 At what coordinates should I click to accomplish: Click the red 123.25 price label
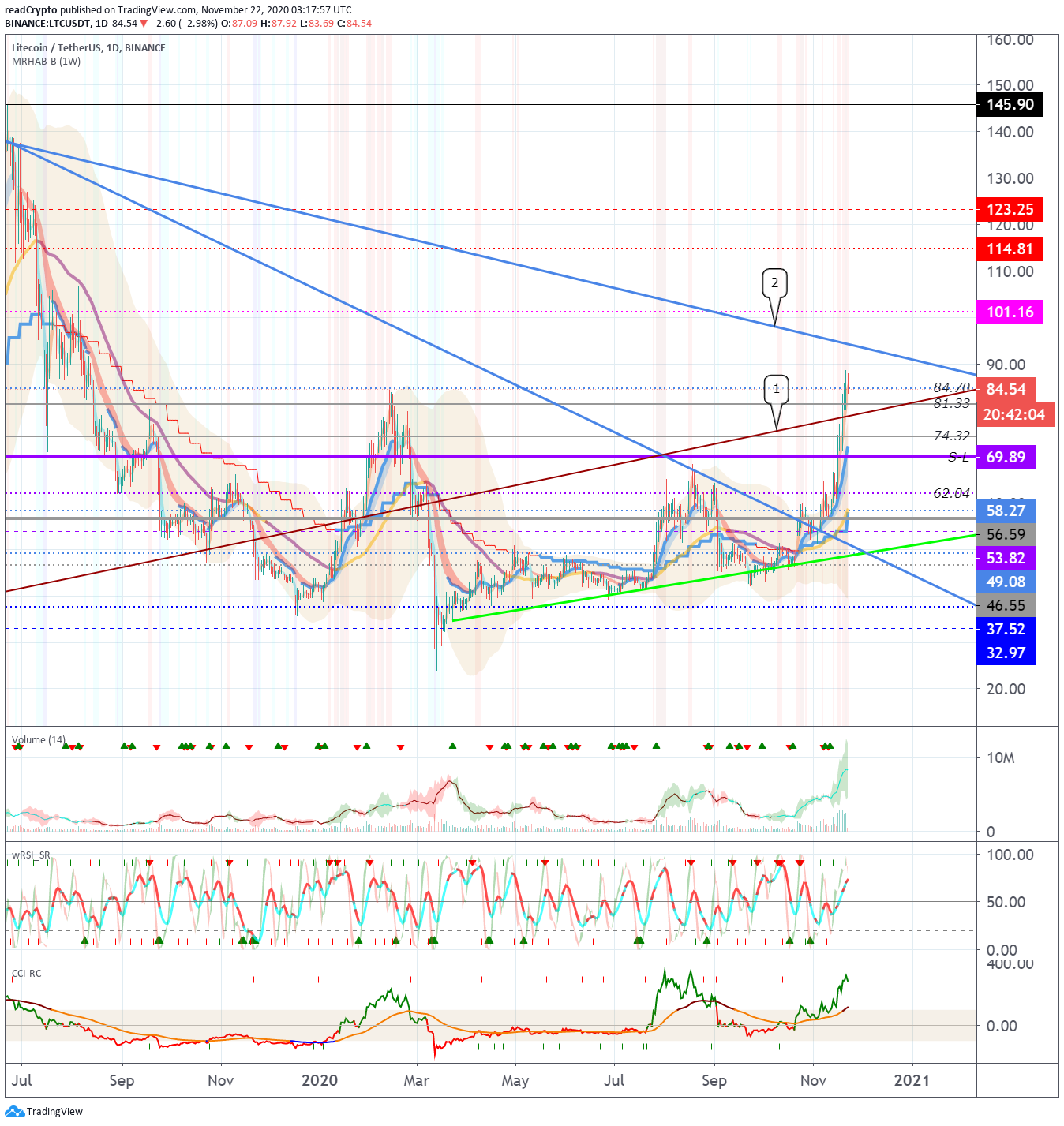coord(1010,209)
